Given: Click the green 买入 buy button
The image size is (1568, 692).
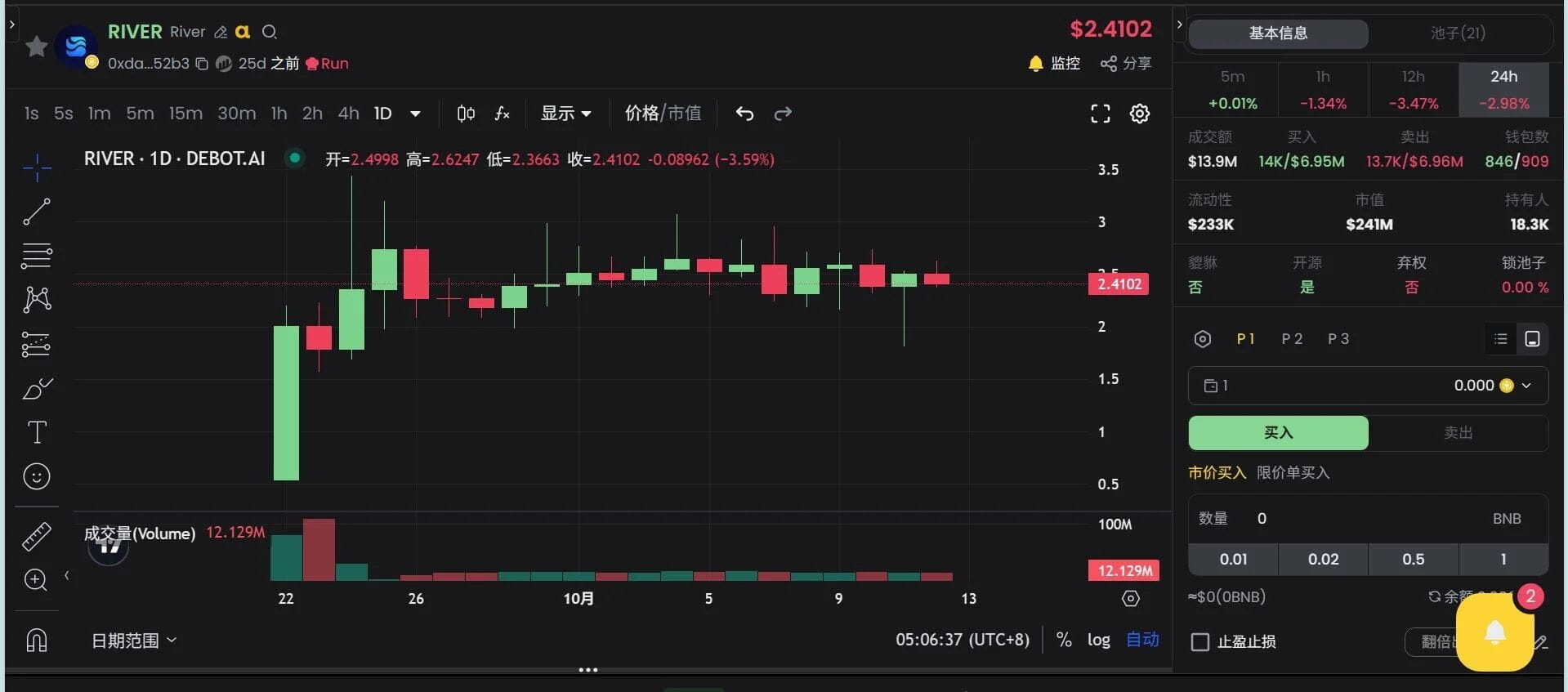Looking at the screenshot, I should [x=1278, y=433].
